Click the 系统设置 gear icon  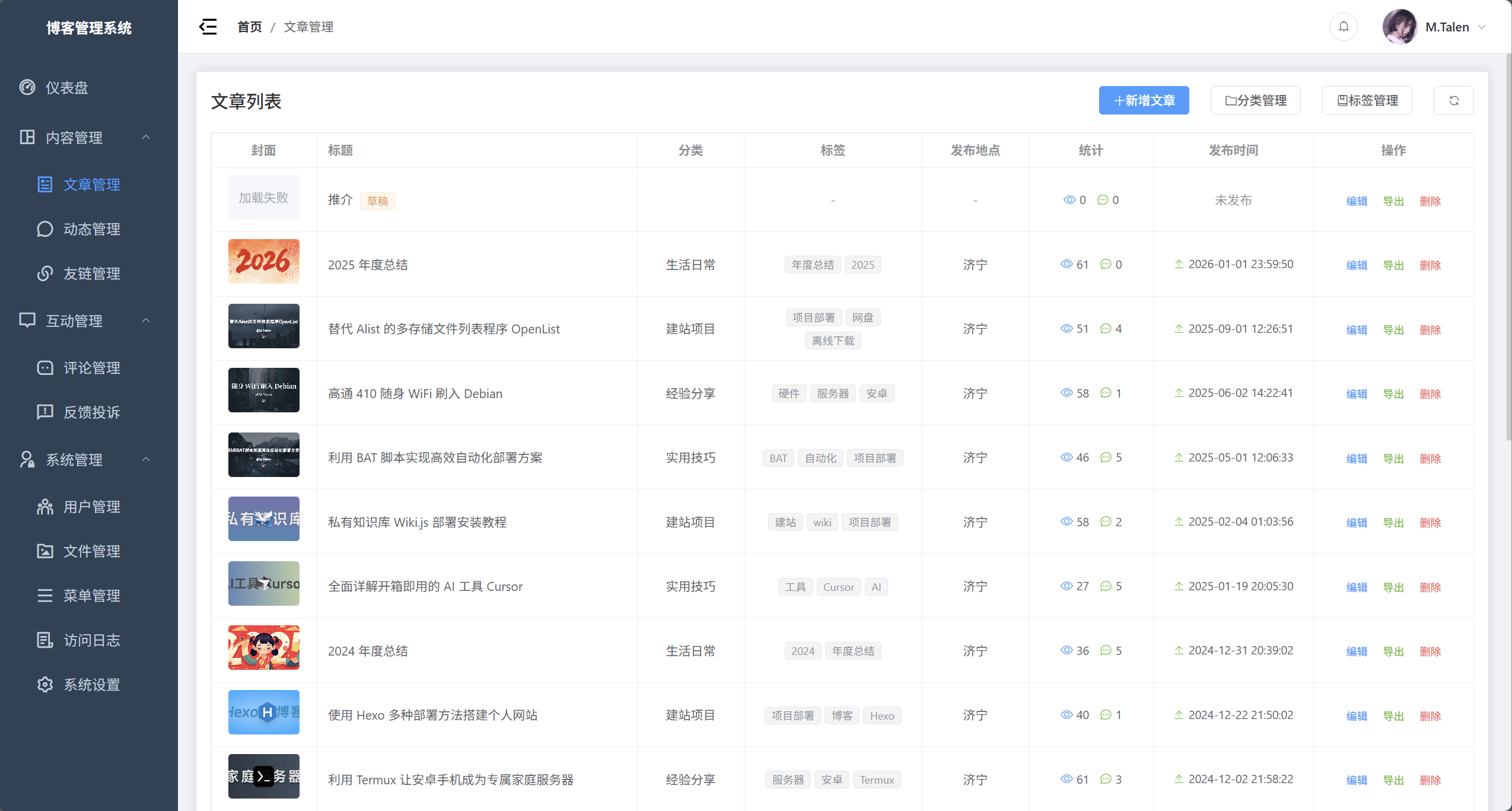[45, 685]
